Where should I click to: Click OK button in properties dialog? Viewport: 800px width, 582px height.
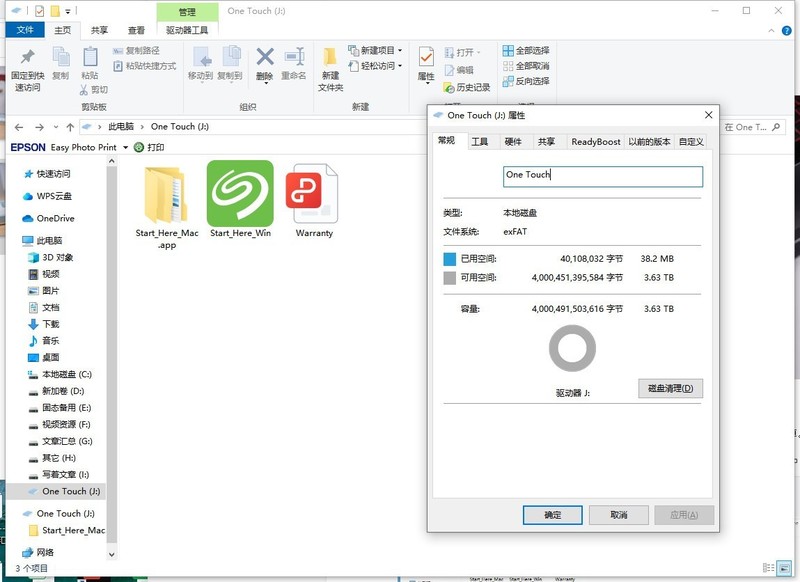pos(553,515)
